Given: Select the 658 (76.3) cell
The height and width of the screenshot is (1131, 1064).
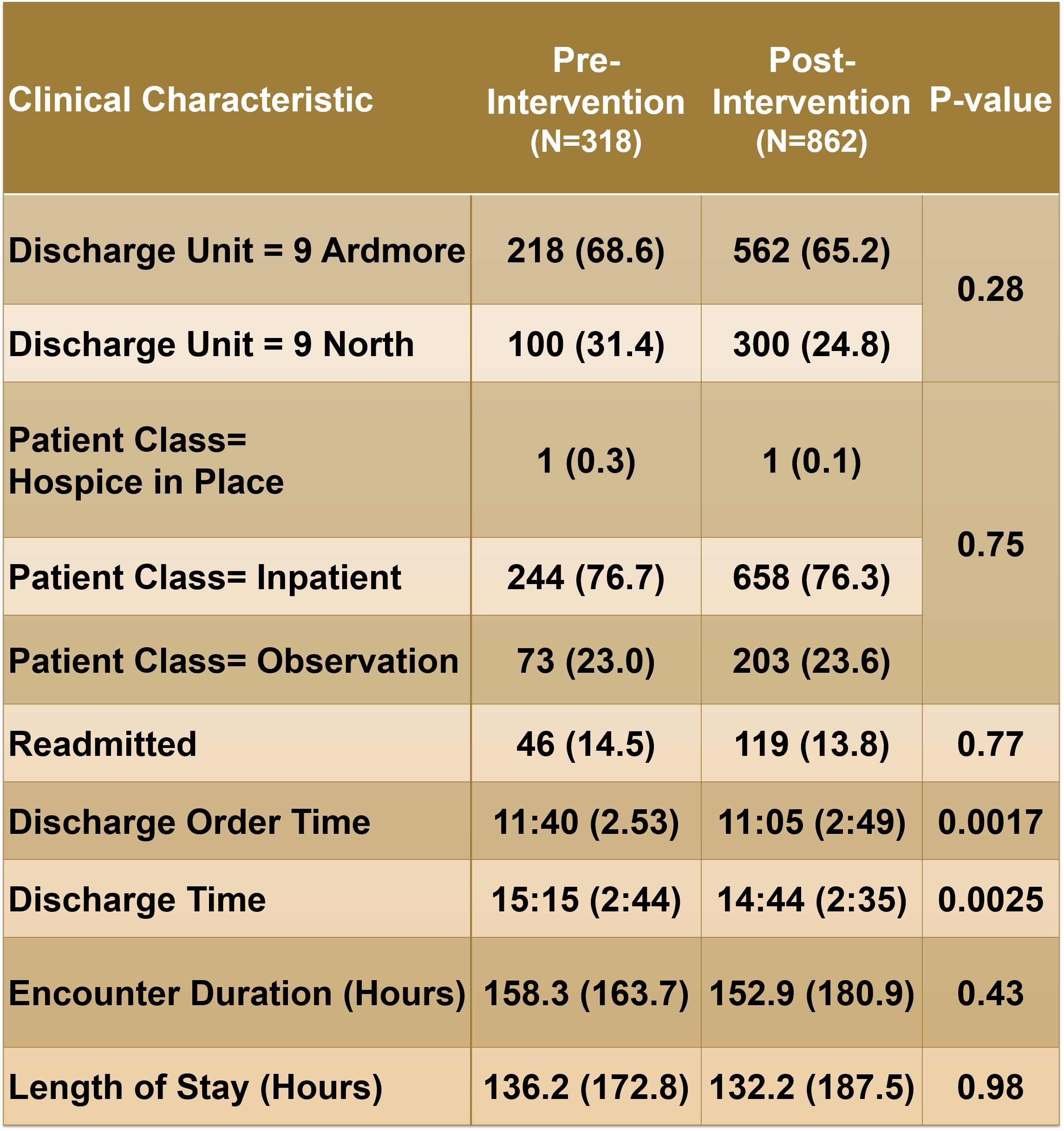Looking at the screenshot, I should pyautogui.click(x=811, y=578).
